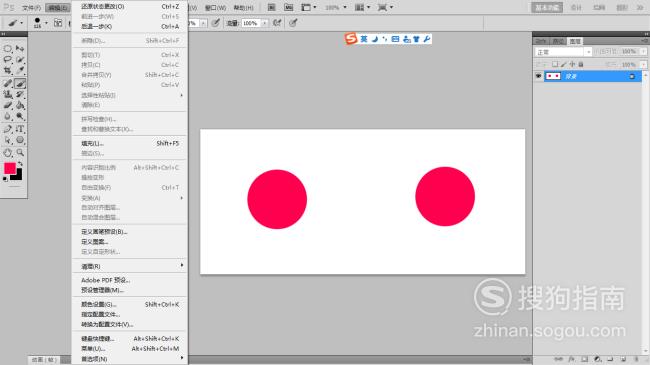Select the History Brush tool
The height and width of the screenshot is (365, 650).
click(20, 94)
